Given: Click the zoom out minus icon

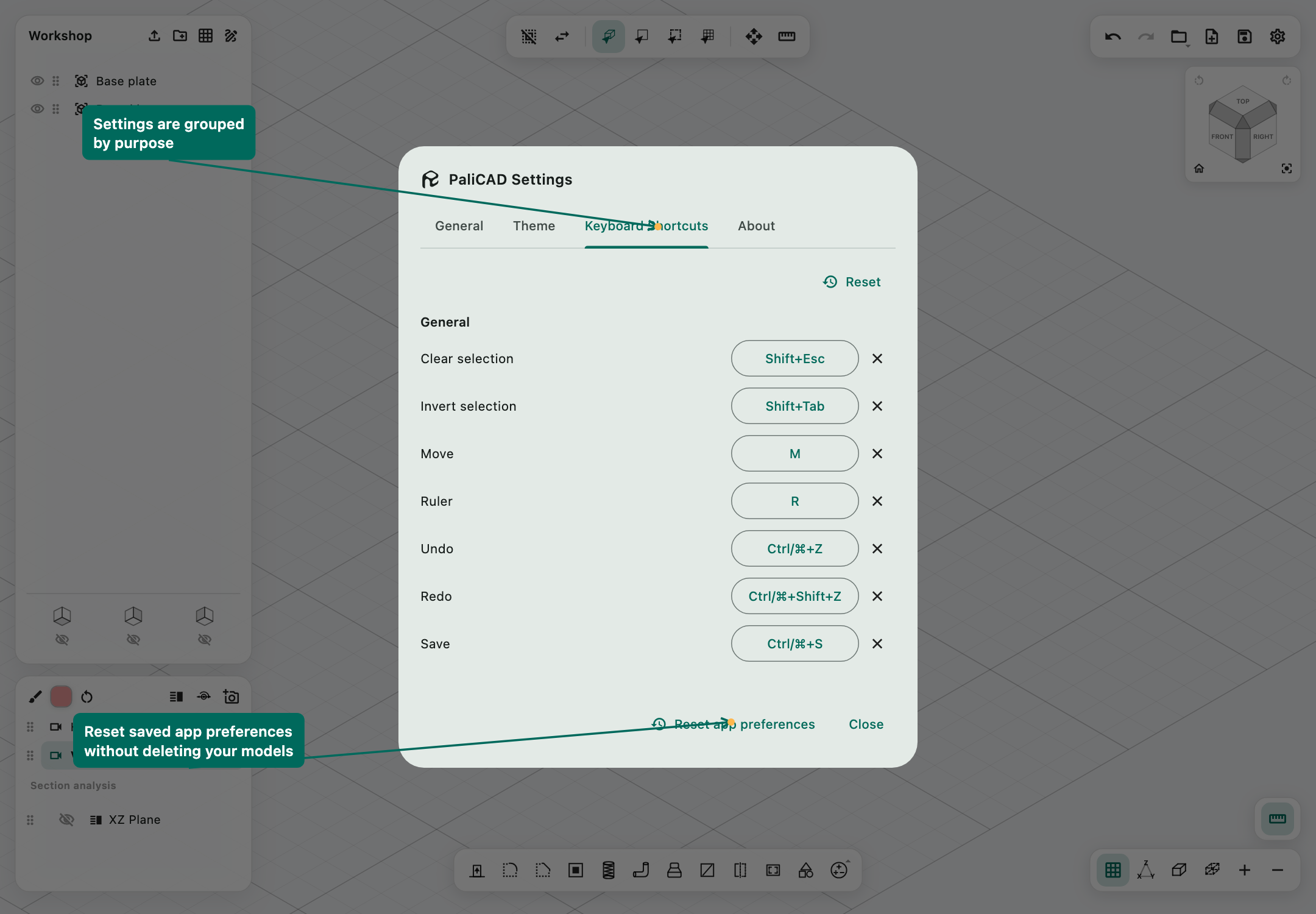Looking at the screenshot, I should point(1278,870).
